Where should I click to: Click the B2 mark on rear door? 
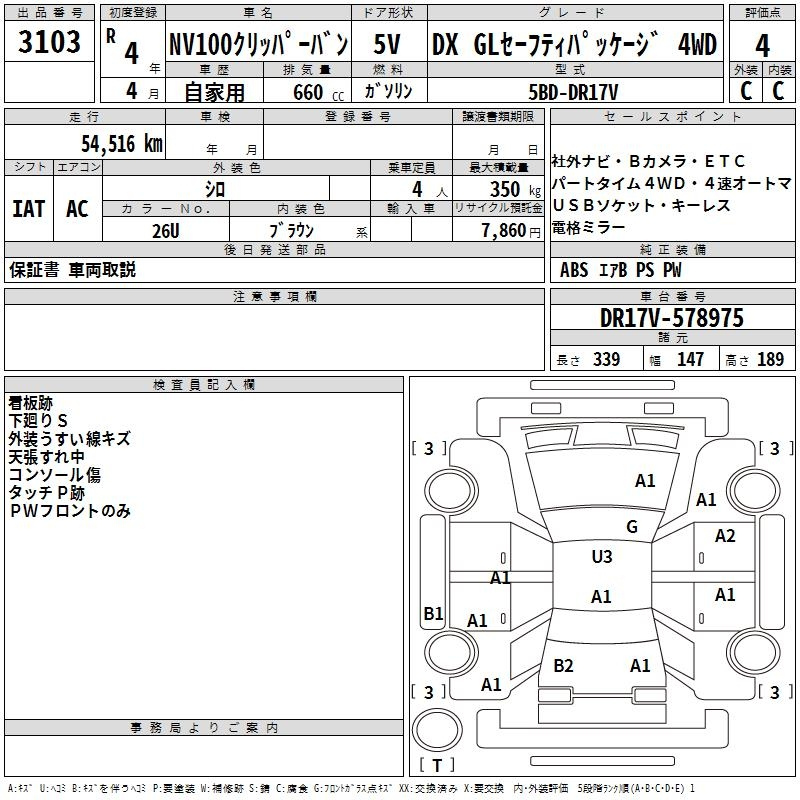(563, 666)
